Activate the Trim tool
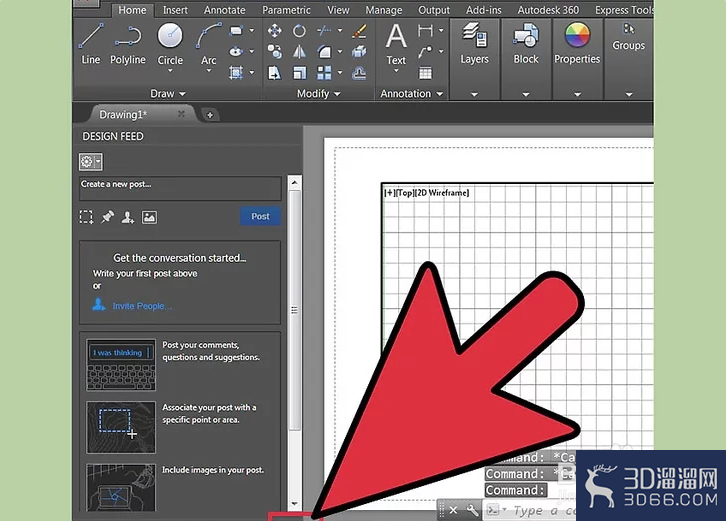Screen dimensions: 726x521 (x=324, y=31)
